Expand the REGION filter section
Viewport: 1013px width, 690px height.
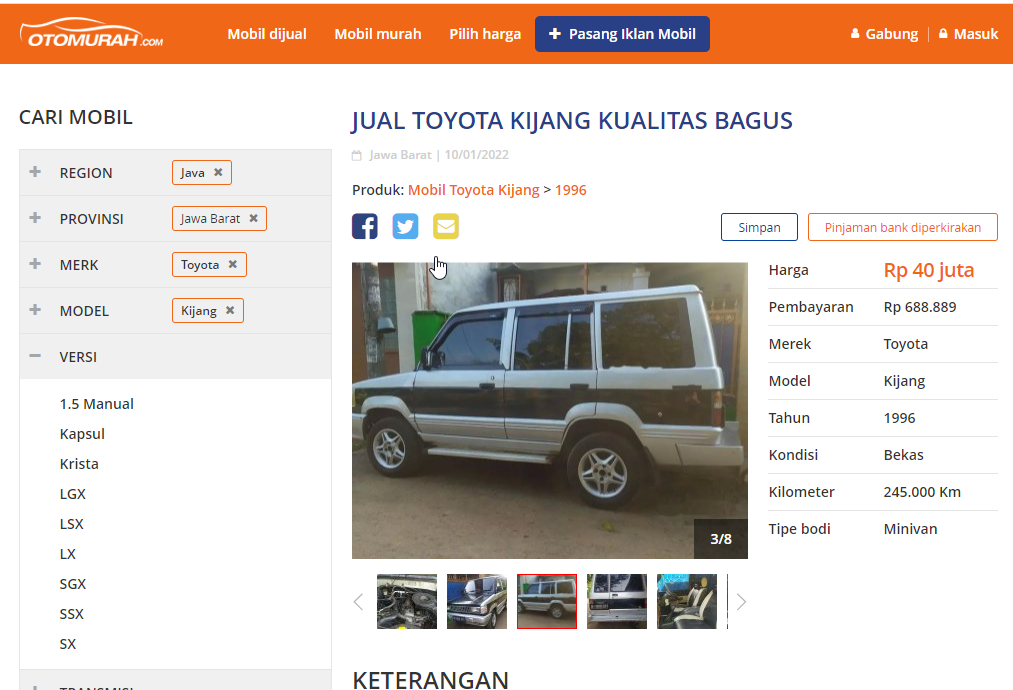[x=35, y=172]
